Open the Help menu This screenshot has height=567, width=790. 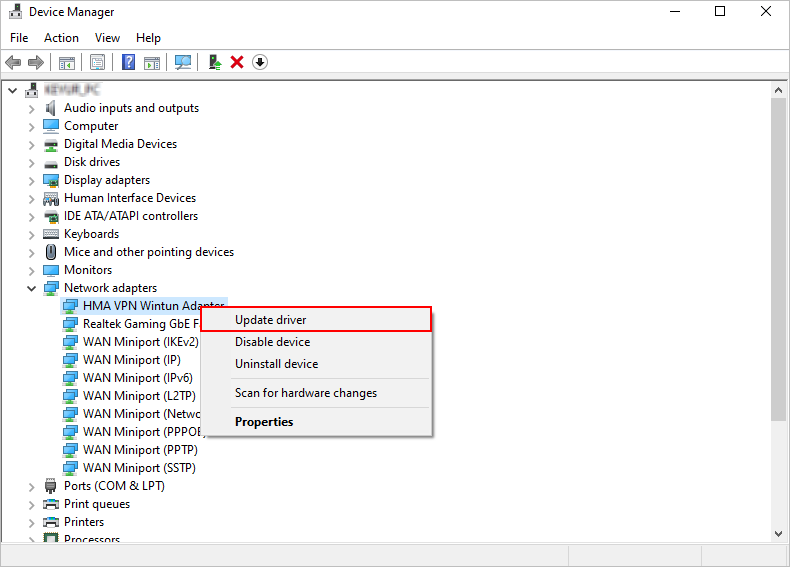coord(148,38)
